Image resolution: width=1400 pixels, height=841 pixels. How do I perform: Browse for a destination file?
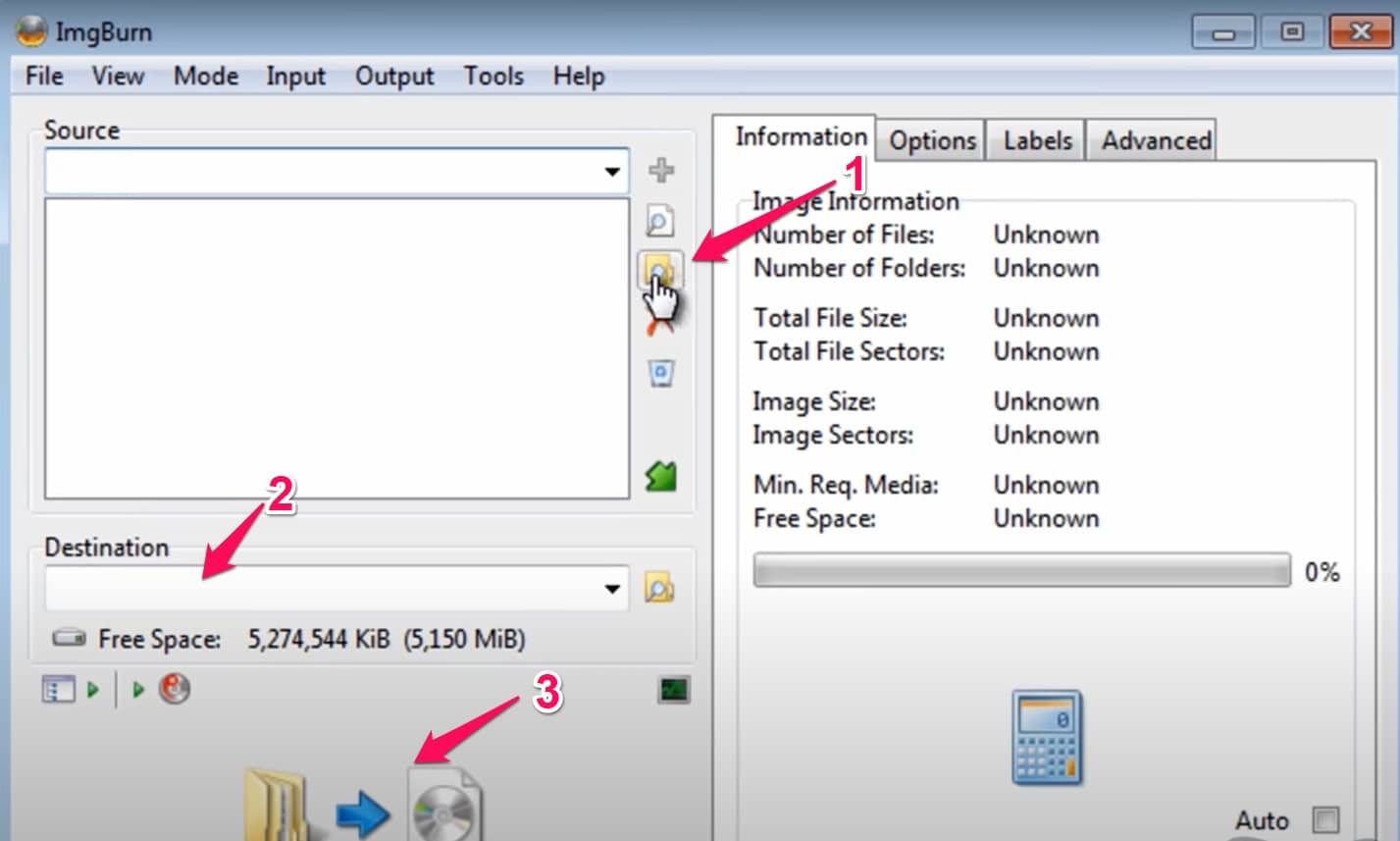(659, 589)
